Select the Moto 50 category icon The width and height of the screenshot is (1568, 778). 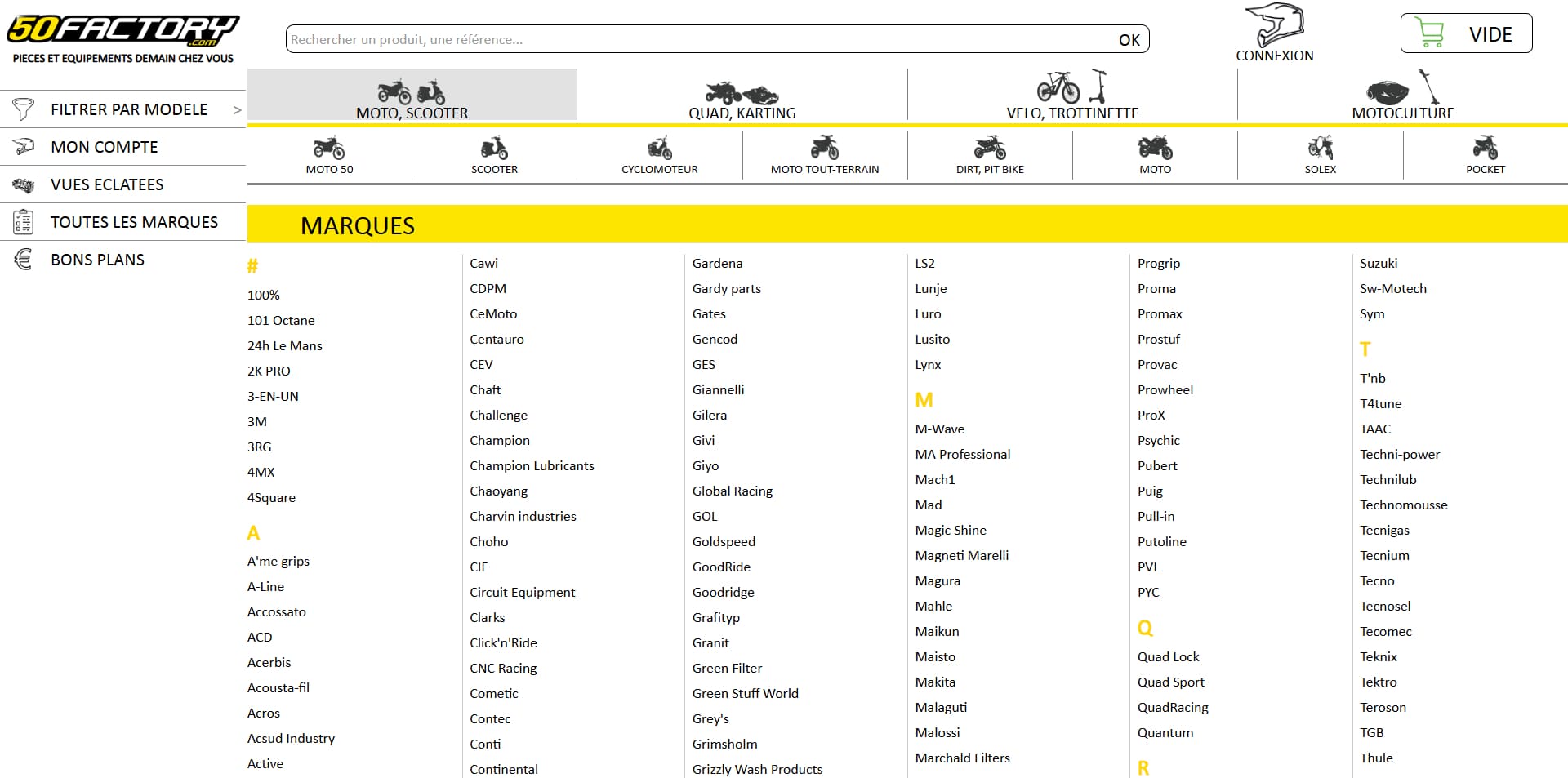(329, 148)
